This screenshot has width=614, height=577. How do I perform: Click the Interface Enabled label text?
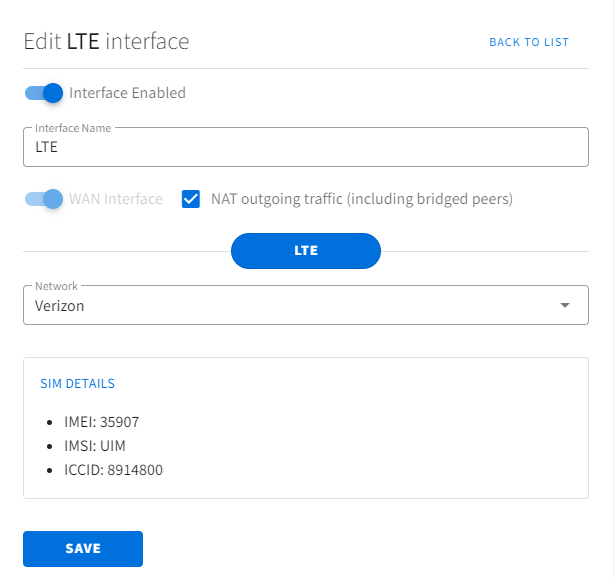[127, 93]
